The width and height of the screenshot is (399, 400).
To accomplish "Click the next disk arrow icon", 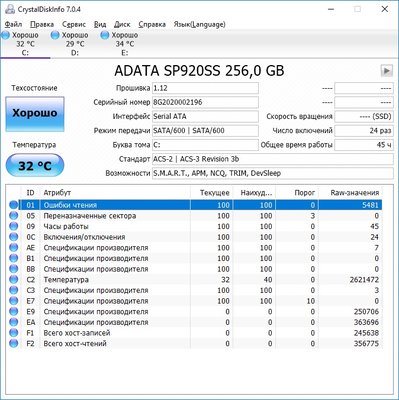I will point(386,71).
